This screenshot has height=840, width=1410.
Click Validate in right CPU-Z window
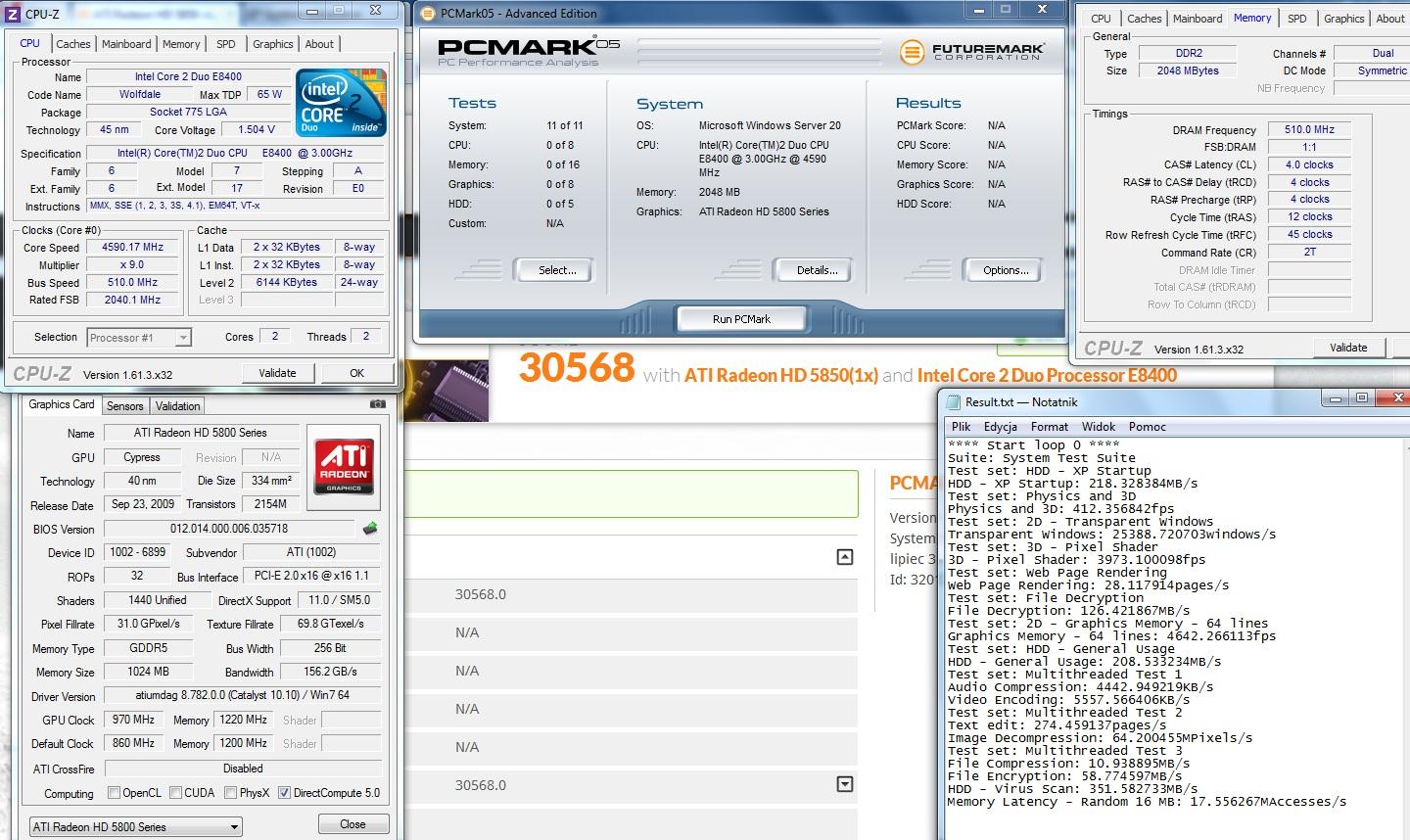[x=1348, y=348]
